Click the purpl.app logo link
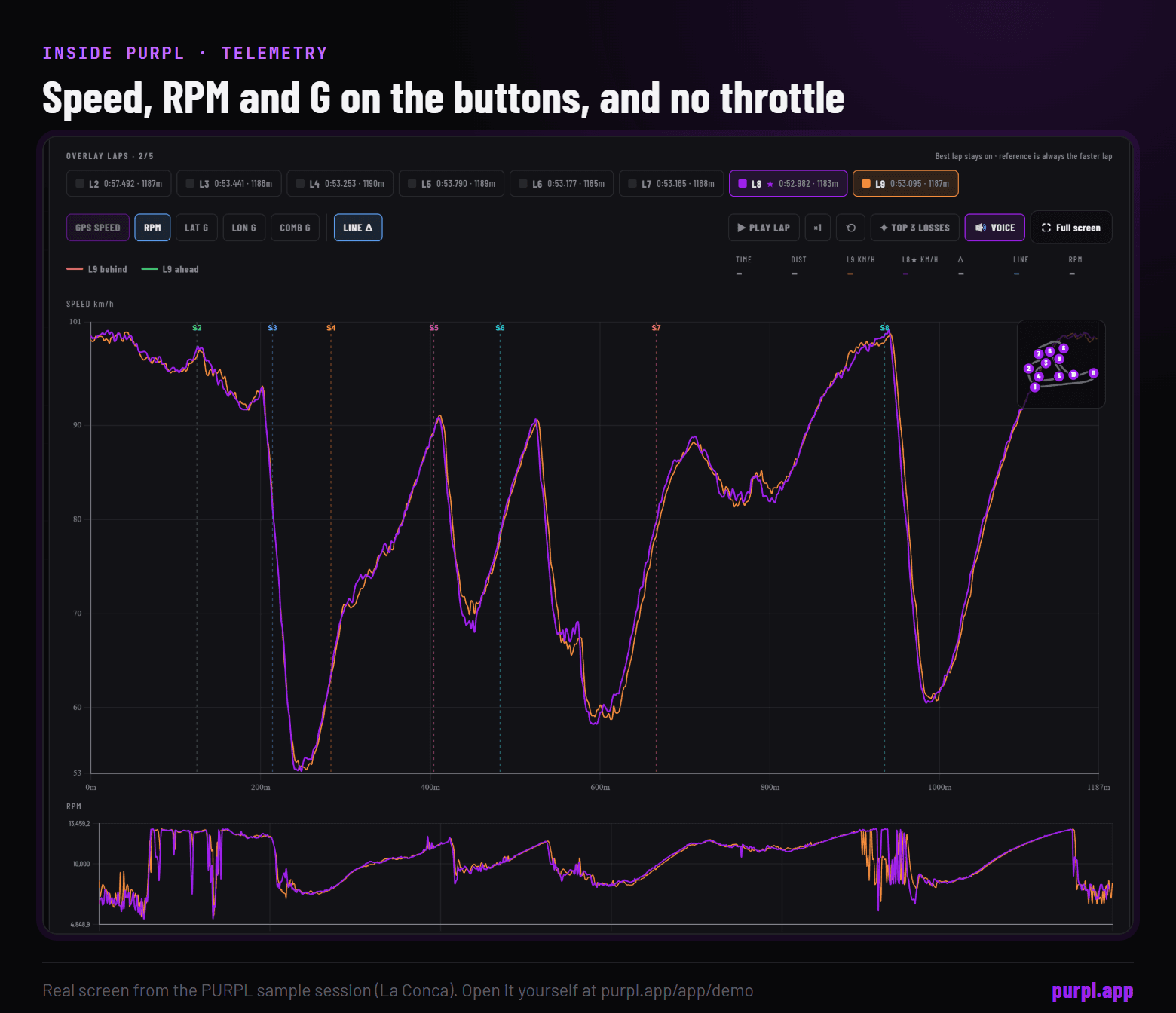This screenshot has width=1176, height=1013. tap(1092, 991)
